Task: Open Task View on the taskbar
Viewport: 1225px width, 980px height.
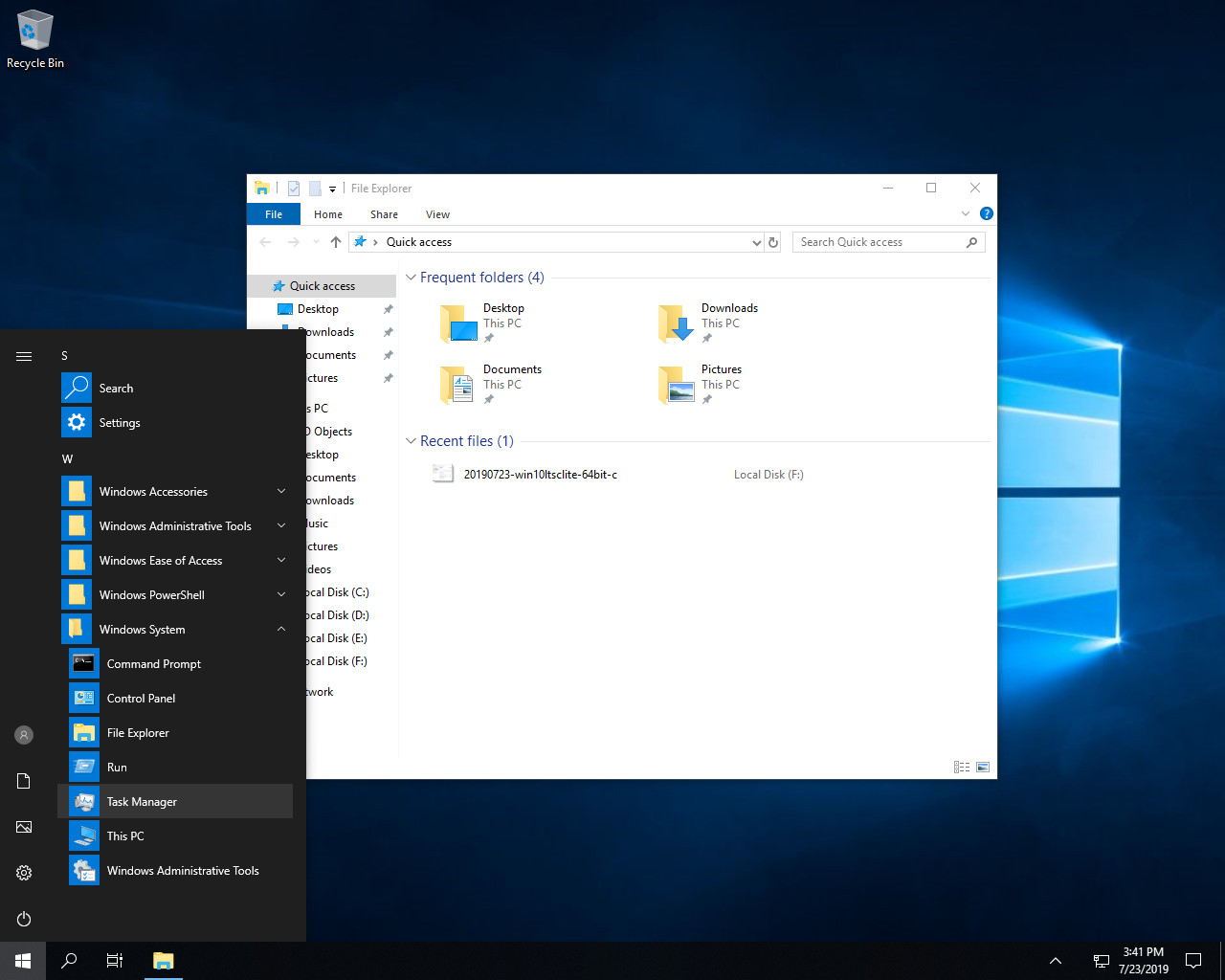Action: coord(115,960)
